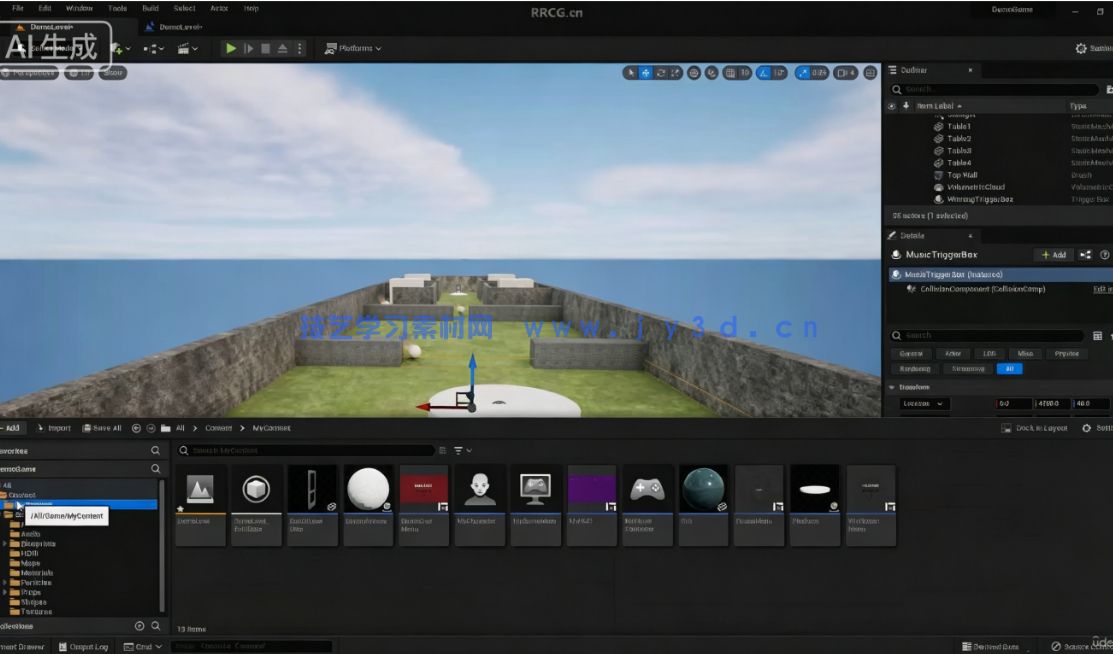Click the Add Blueprint/Script icon in Details panel
This screenshot has width=1113, height=654.
(x=1086, y=255)
